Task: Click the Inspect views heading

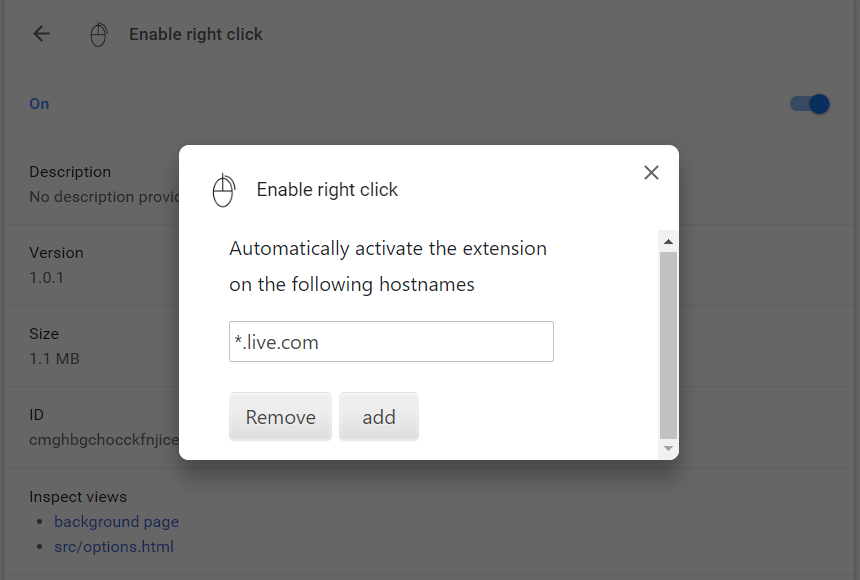Action: [78, 497]
